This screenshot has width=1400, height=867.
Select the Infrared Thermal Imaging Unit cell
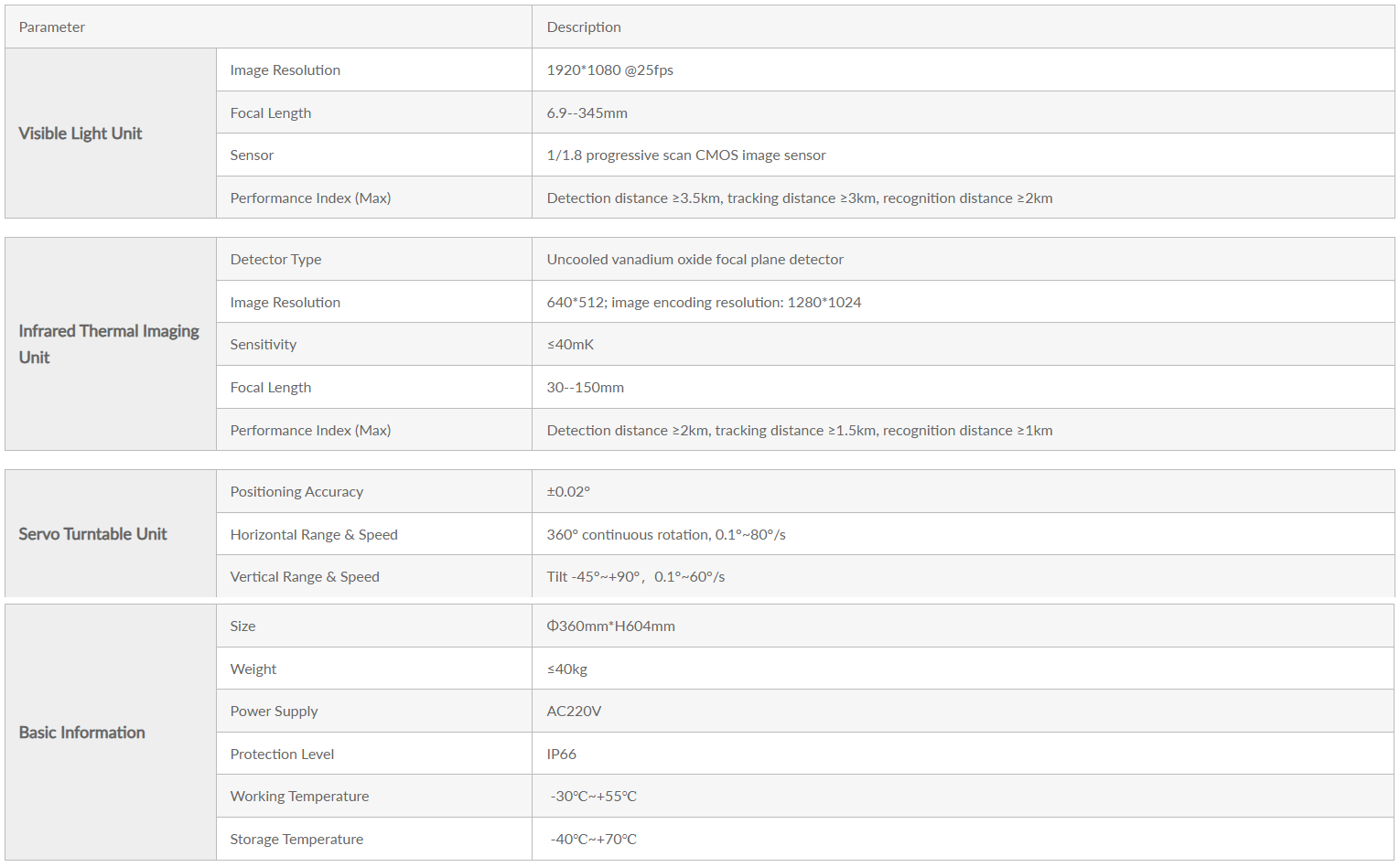click(x=111, y=344)
